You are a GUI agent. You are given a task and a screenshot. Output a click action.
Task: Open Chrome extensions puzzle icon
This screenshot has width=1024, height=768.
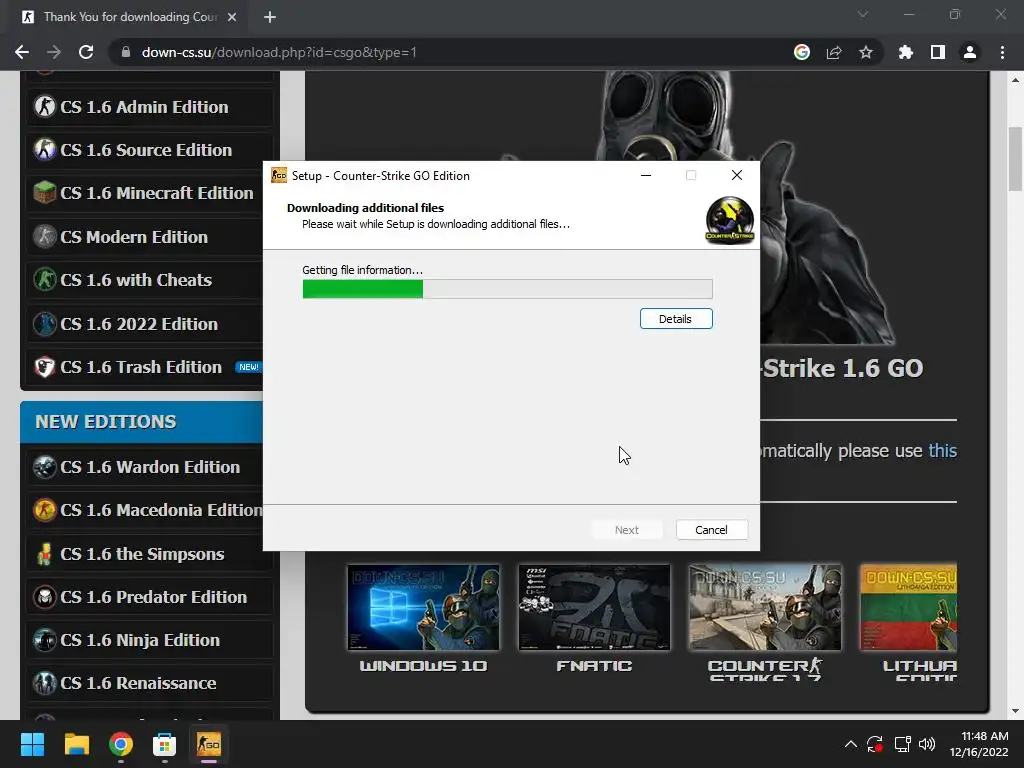click(905, 52)
